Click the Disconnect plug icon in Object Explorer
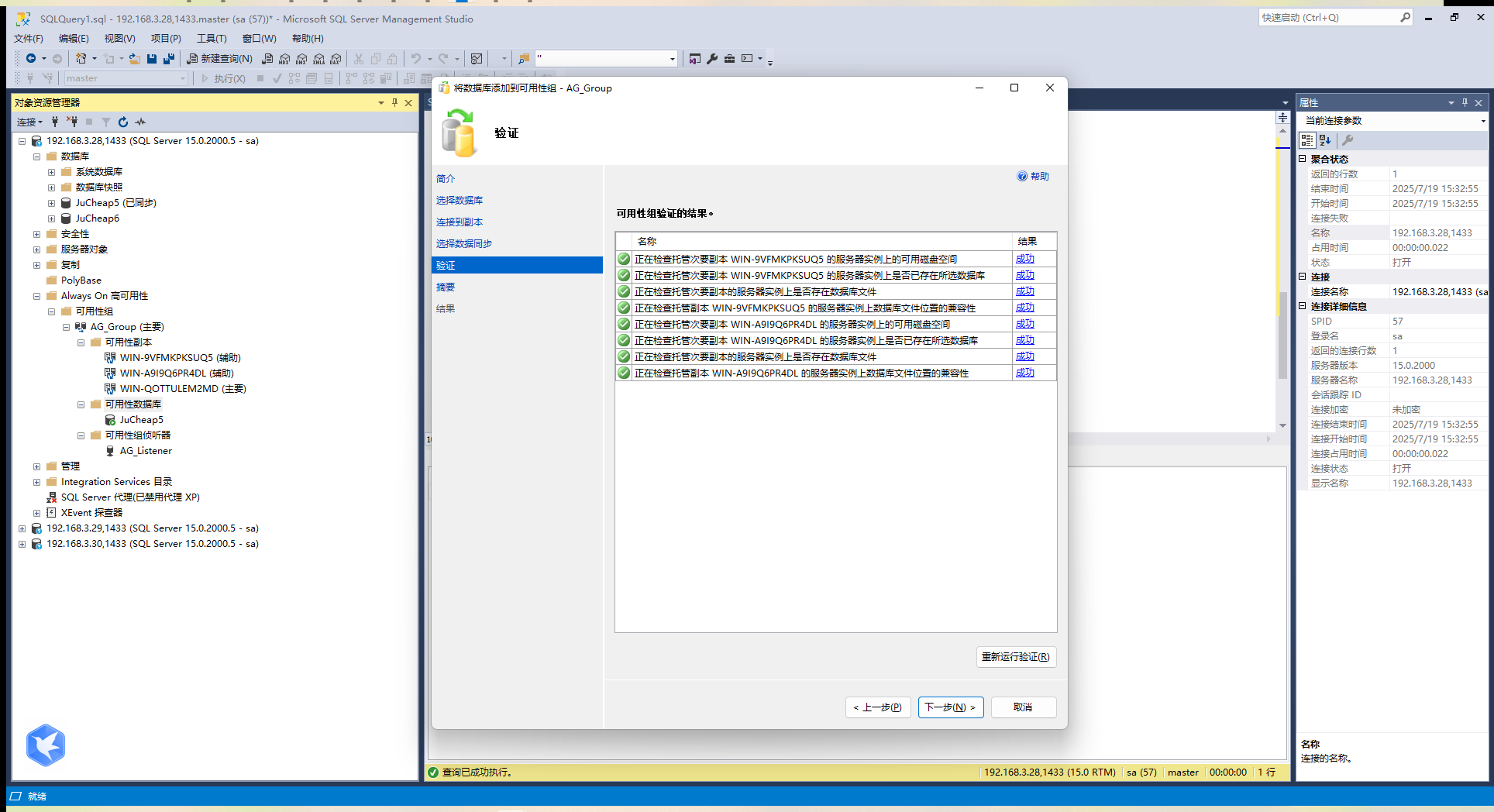The width and height of the screenshot is (1494, 812). [x=72, y=122]
